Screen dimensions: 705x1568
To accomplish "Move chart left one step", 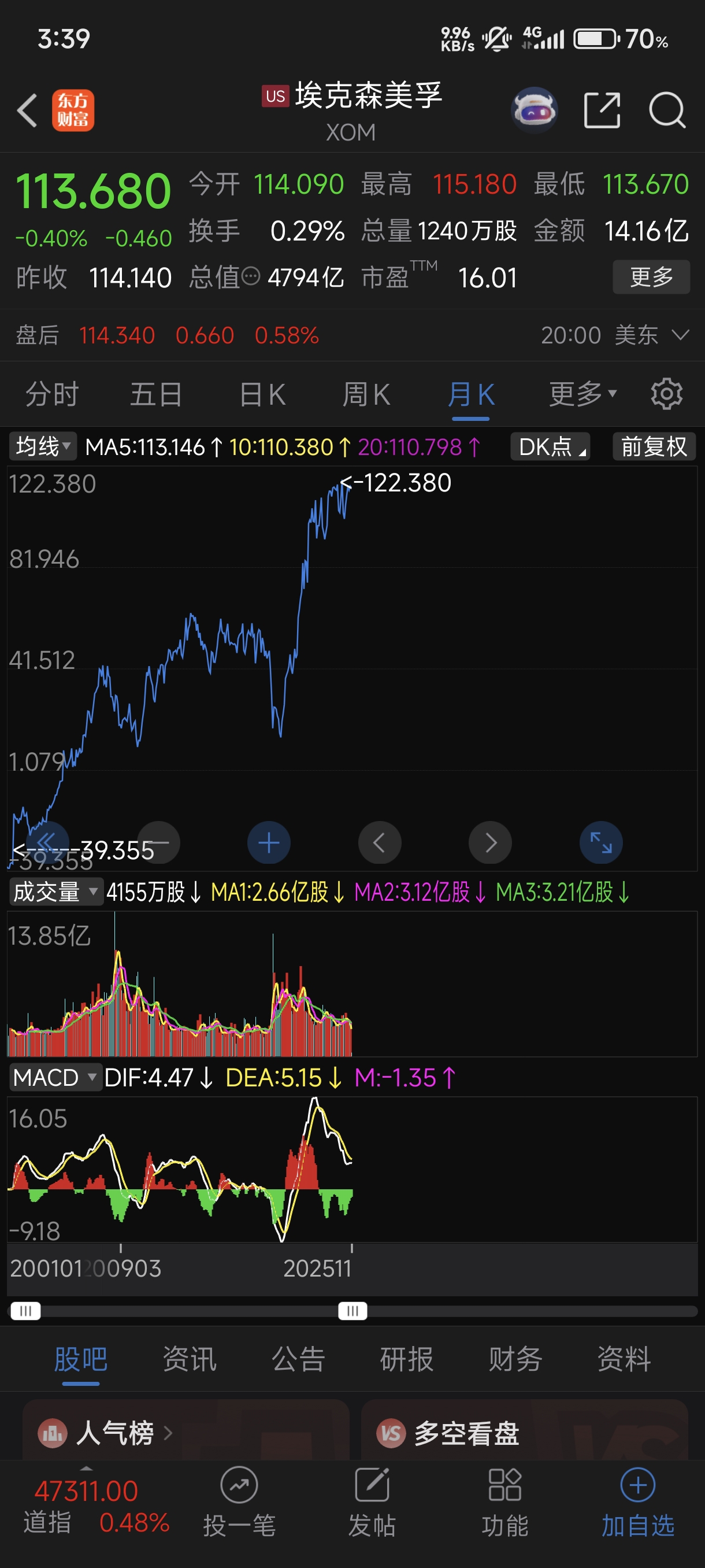I will click(x=380, y=842).
